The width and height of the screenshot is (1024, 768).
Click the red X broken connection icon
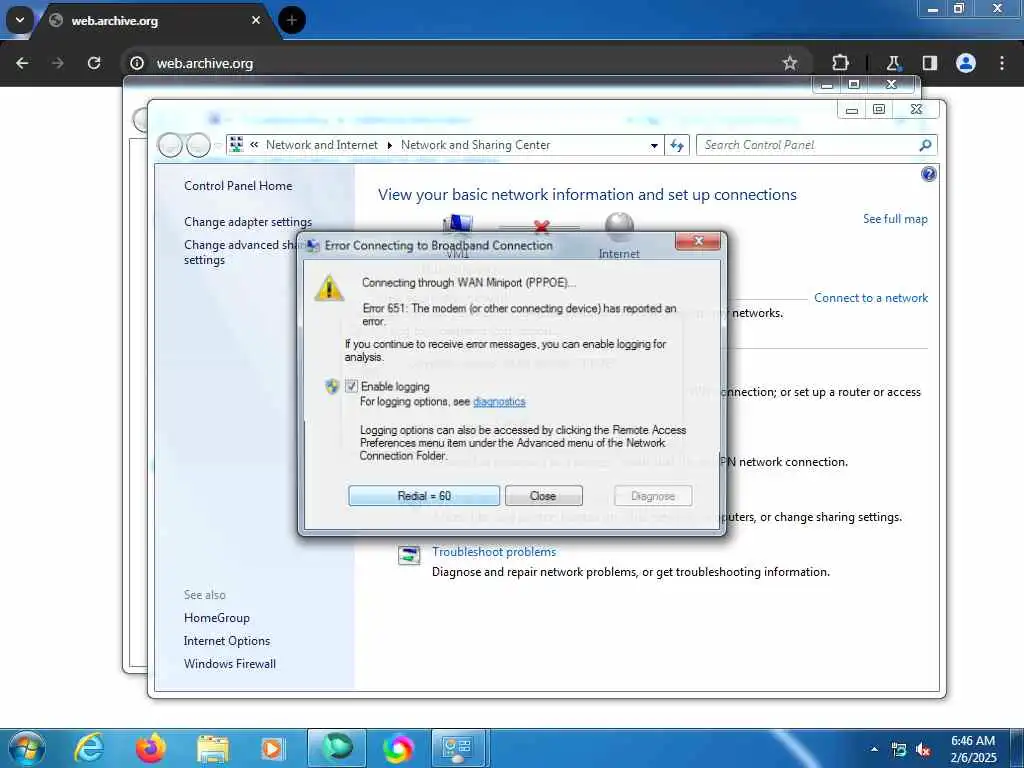point(541,227)
